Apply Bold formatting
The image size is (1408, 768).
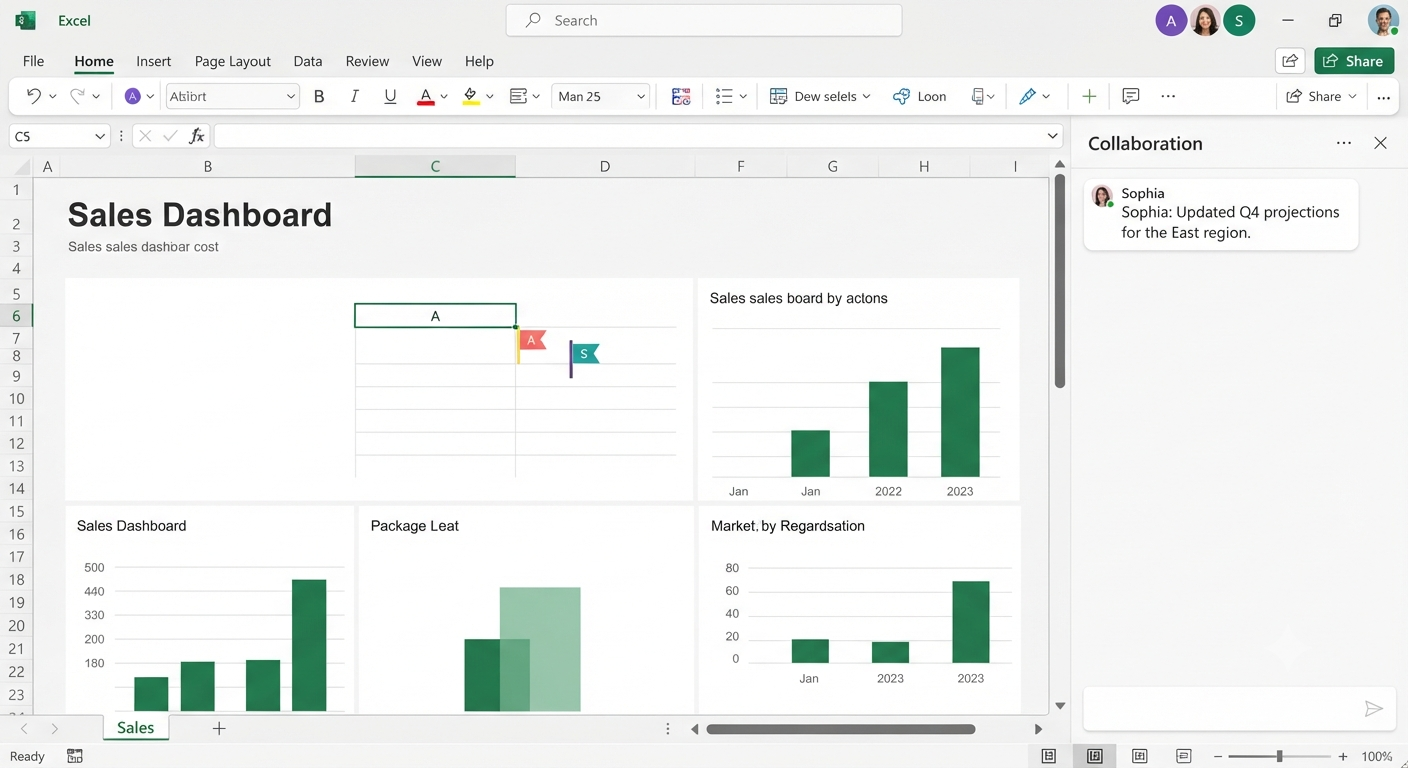coord(319,96)
